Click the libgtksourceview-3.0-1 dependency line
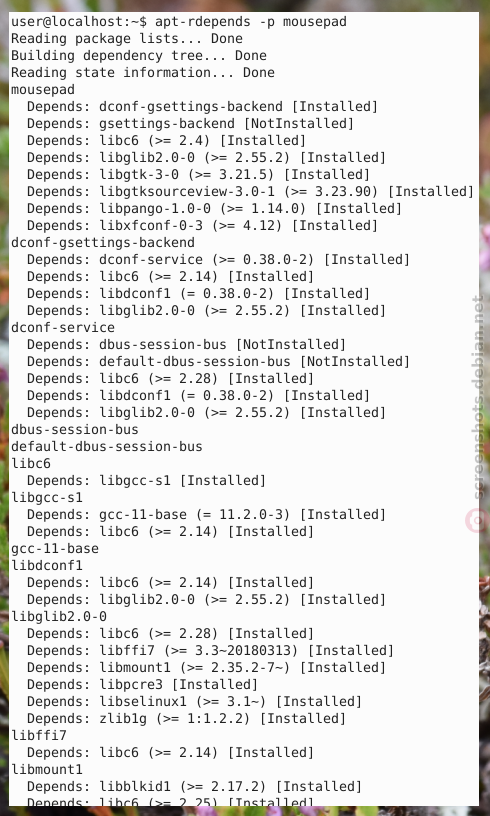490x816 pixels. [x=251, y=192]
